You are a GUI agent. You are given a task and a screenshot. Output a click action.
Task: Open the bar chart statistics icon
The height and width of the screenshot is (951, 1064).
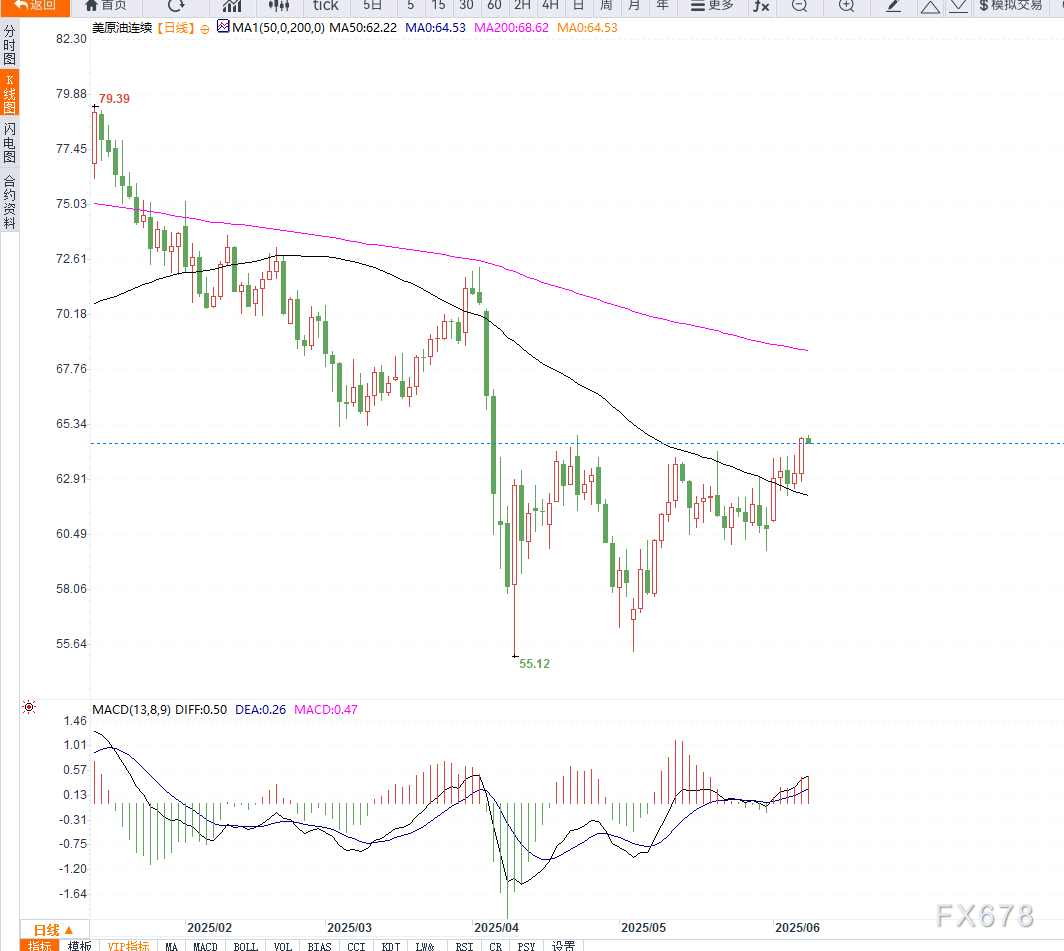coord(231,5)
